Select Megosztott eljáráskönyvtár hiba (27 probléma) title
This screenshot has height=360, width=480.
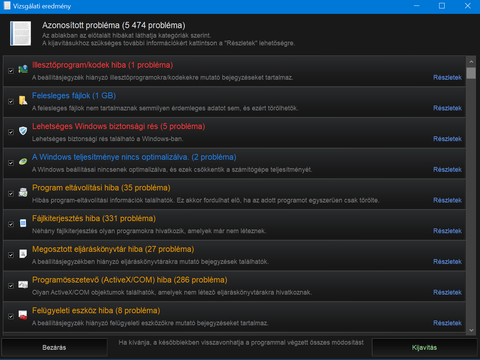coord(113,249)
